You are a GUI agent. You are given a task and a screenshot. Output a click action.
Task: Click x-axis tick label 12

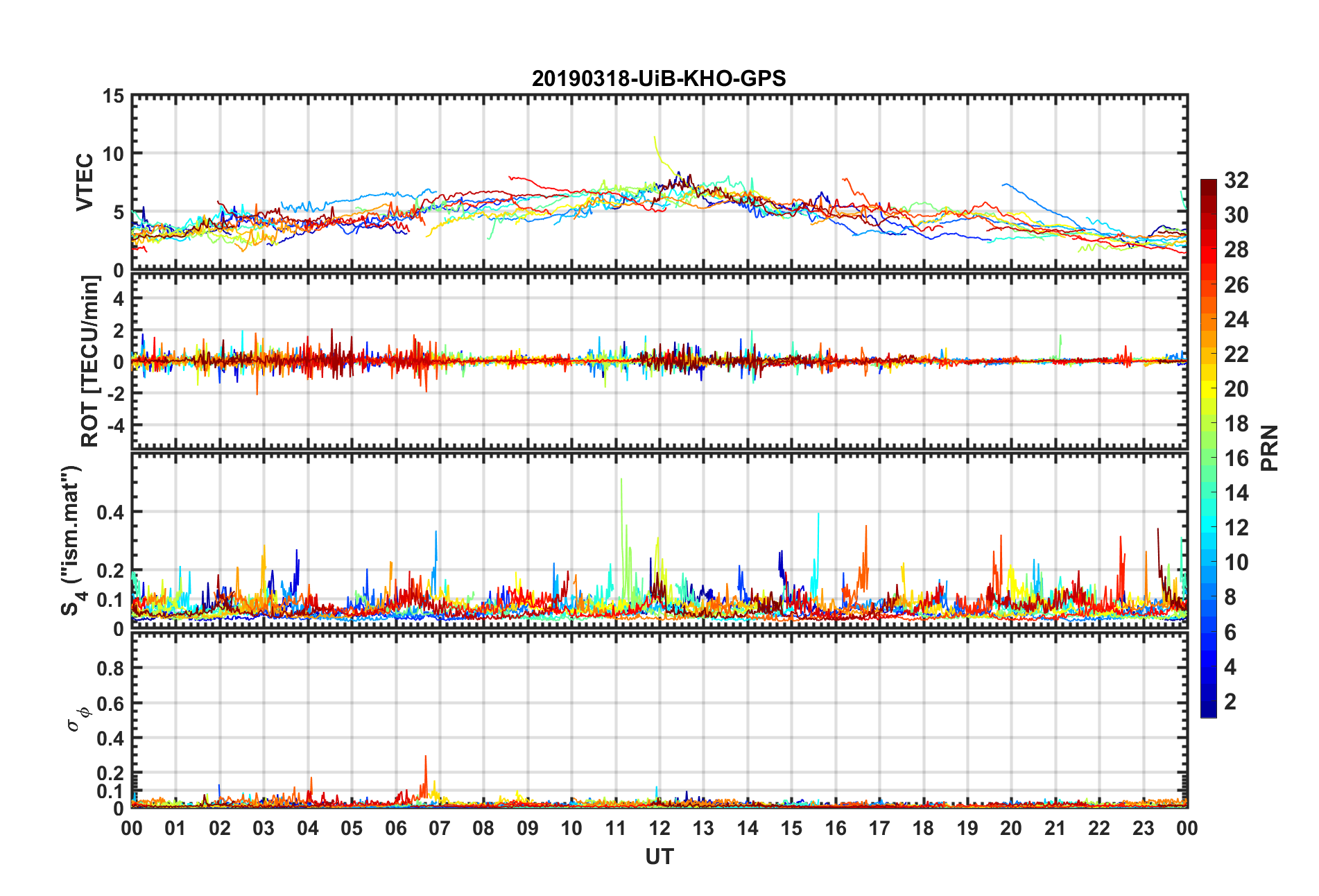659,829
